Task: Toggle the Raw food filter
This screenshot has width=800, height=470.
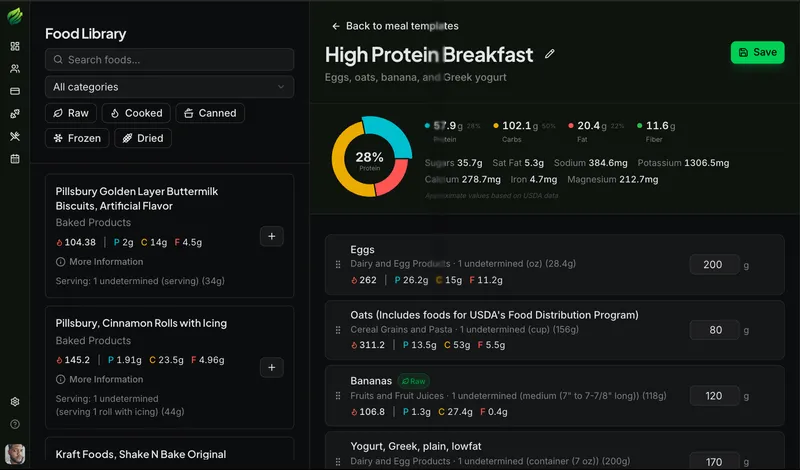Action: tap(71, 113)
